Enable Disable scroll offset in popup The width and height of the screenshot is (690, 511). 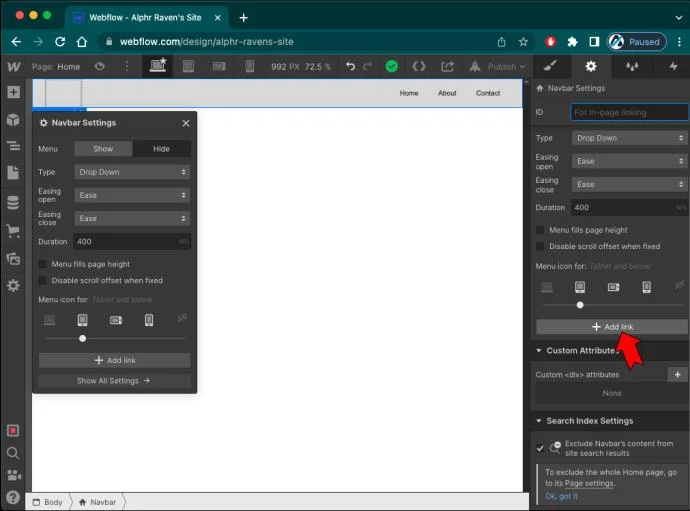coord(43,280)
